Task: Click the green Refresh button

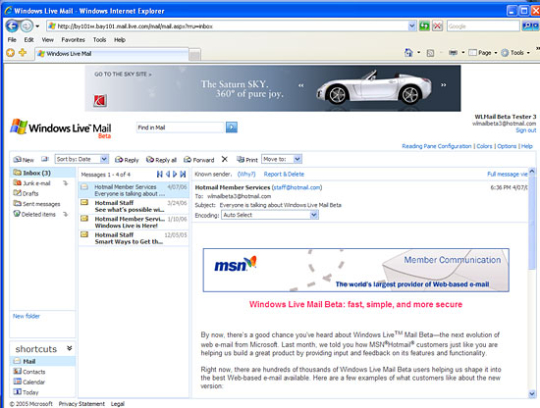Action: click(x=424, y=26)
